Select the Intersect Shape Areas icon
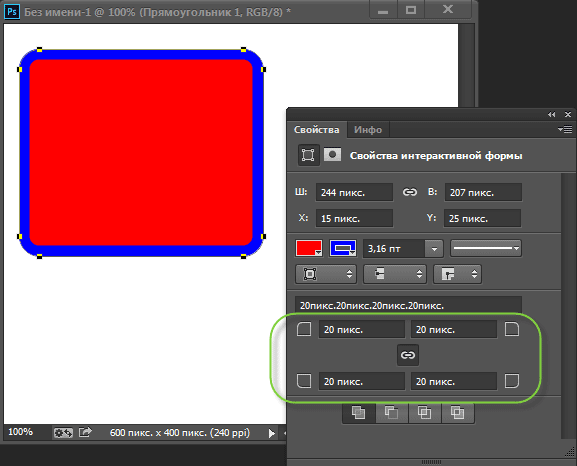 tap(424, 413)
